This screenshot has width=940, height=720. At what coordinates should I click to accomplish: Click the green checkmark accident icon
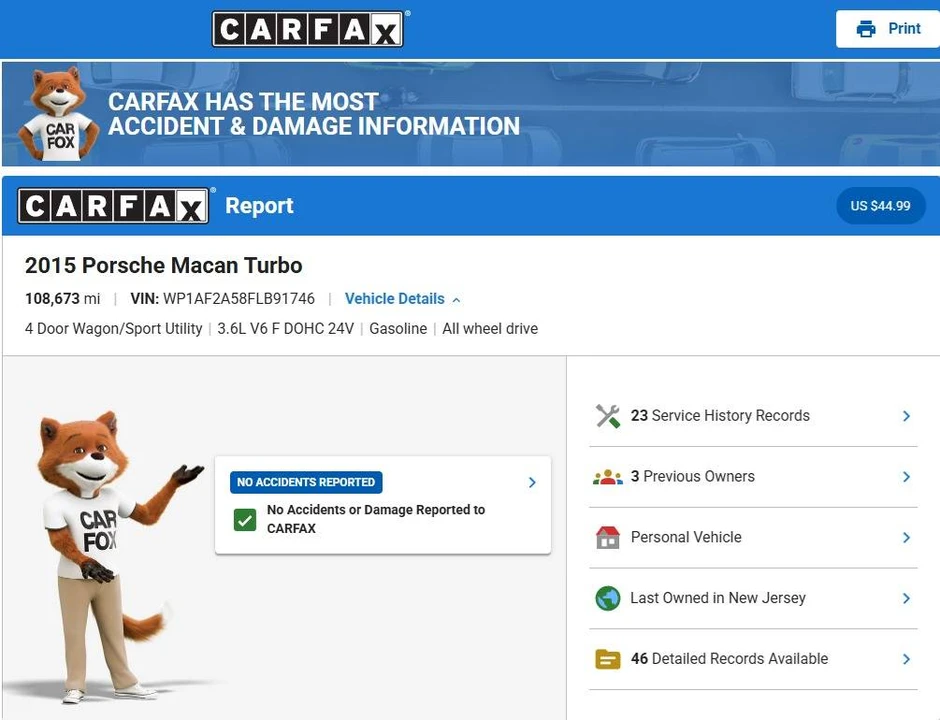tap(245, 520)
